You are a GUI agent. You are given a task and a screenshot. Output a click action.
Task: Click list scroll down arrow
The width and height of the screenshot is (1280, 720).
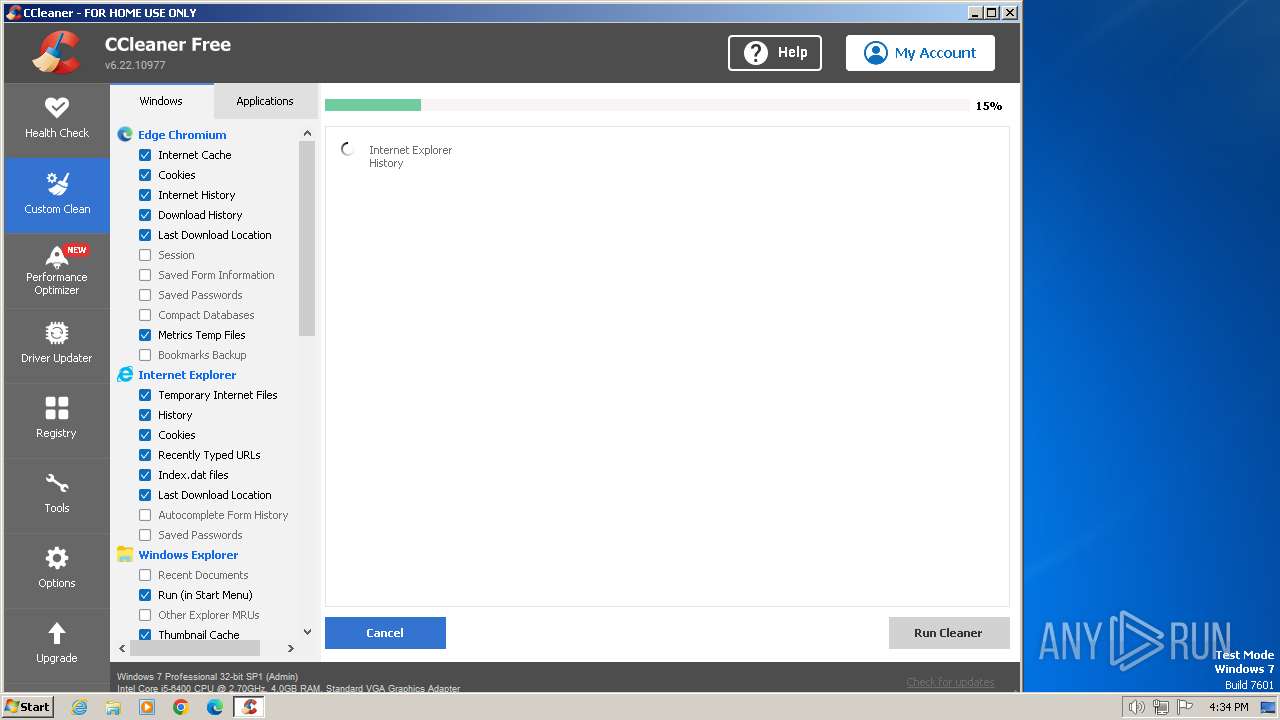coord(307,632)
